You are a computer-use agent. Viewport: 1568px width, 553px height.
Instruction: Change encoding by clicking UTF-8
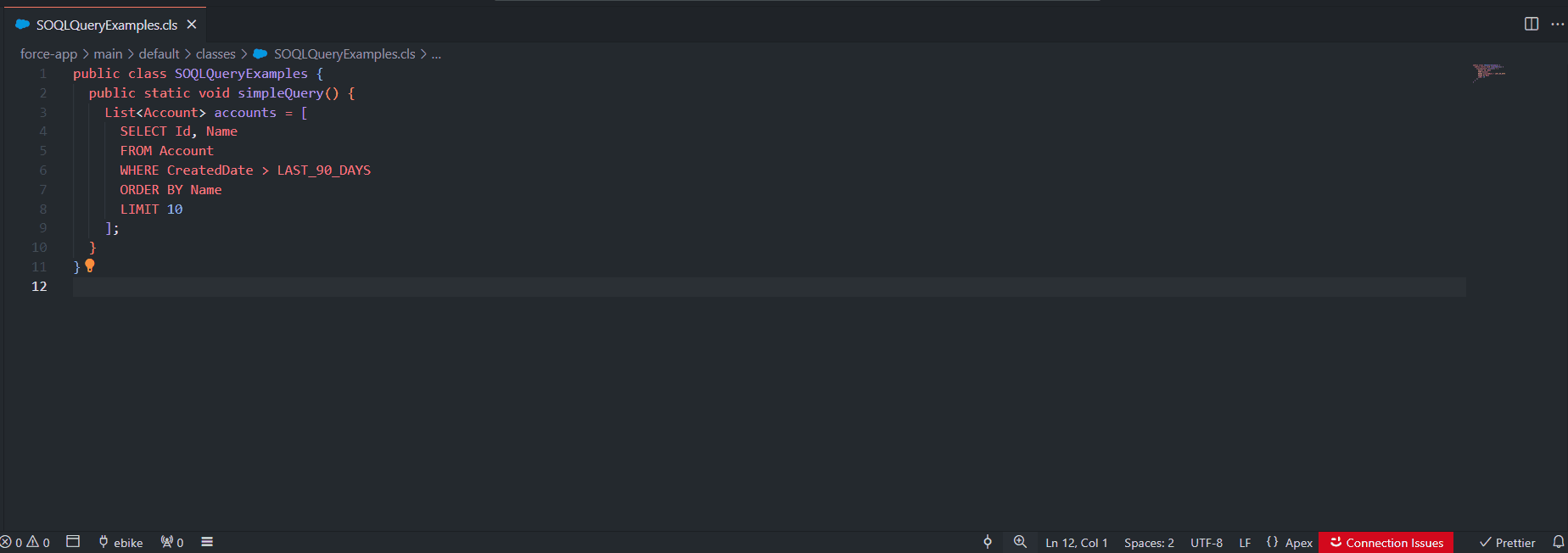[x=1206, y=542]
